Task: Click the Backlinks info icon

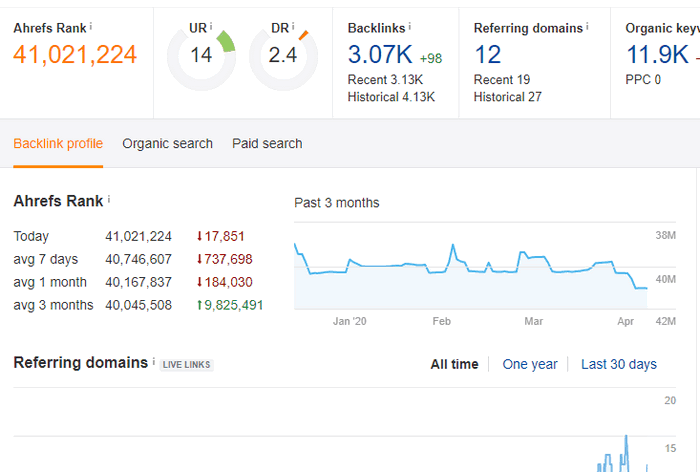Action: 409,27
